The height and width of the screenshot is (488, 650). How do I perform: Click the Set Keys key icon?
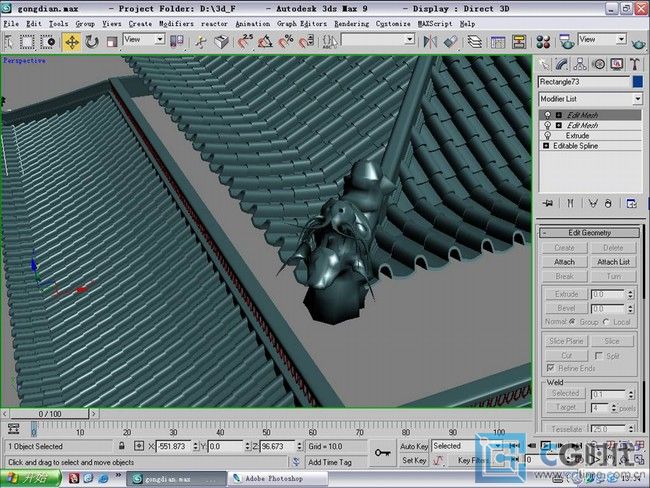[382, 453]
